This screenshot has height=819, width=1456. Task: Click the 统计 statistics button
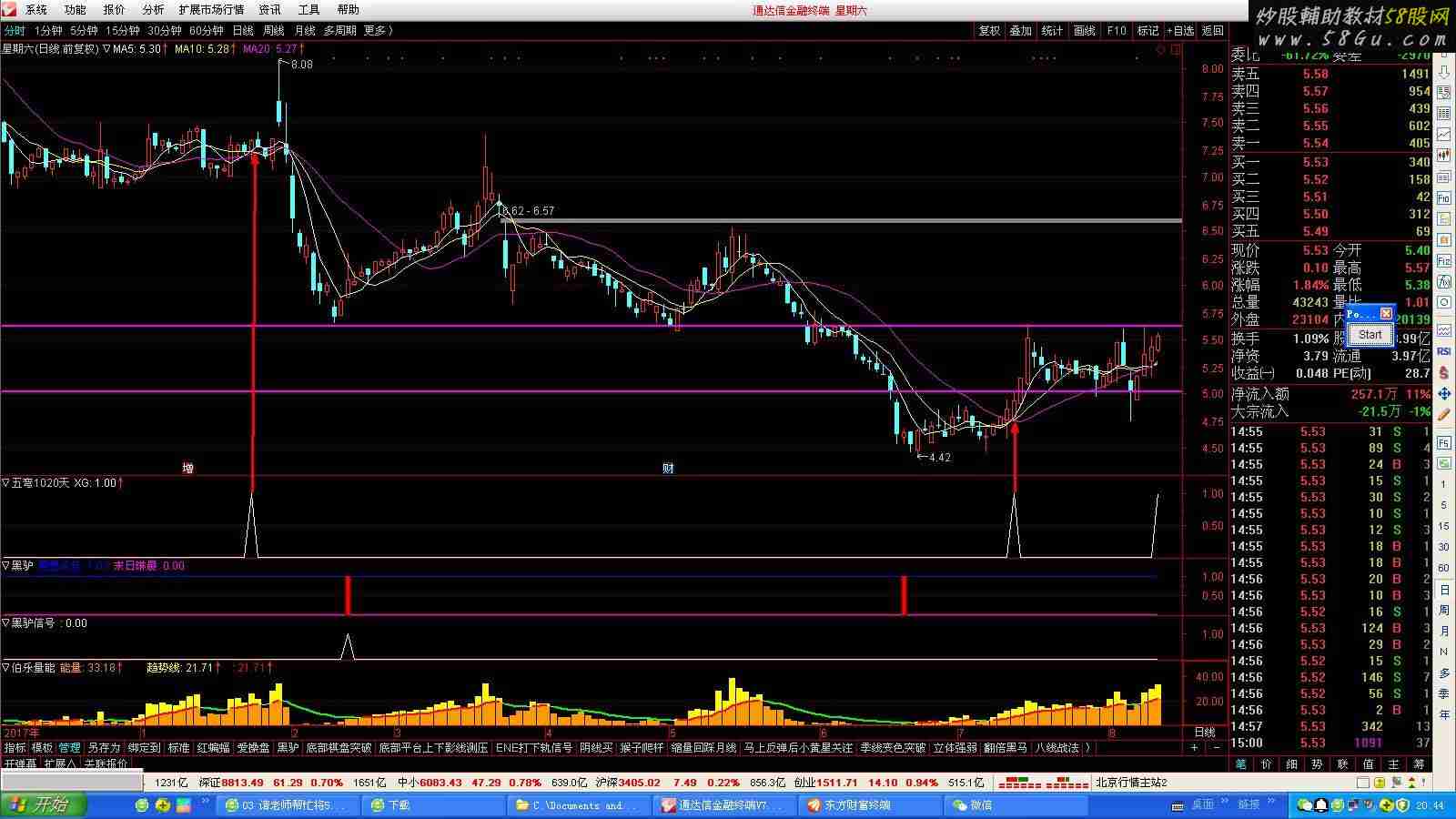coord(1052,30)
